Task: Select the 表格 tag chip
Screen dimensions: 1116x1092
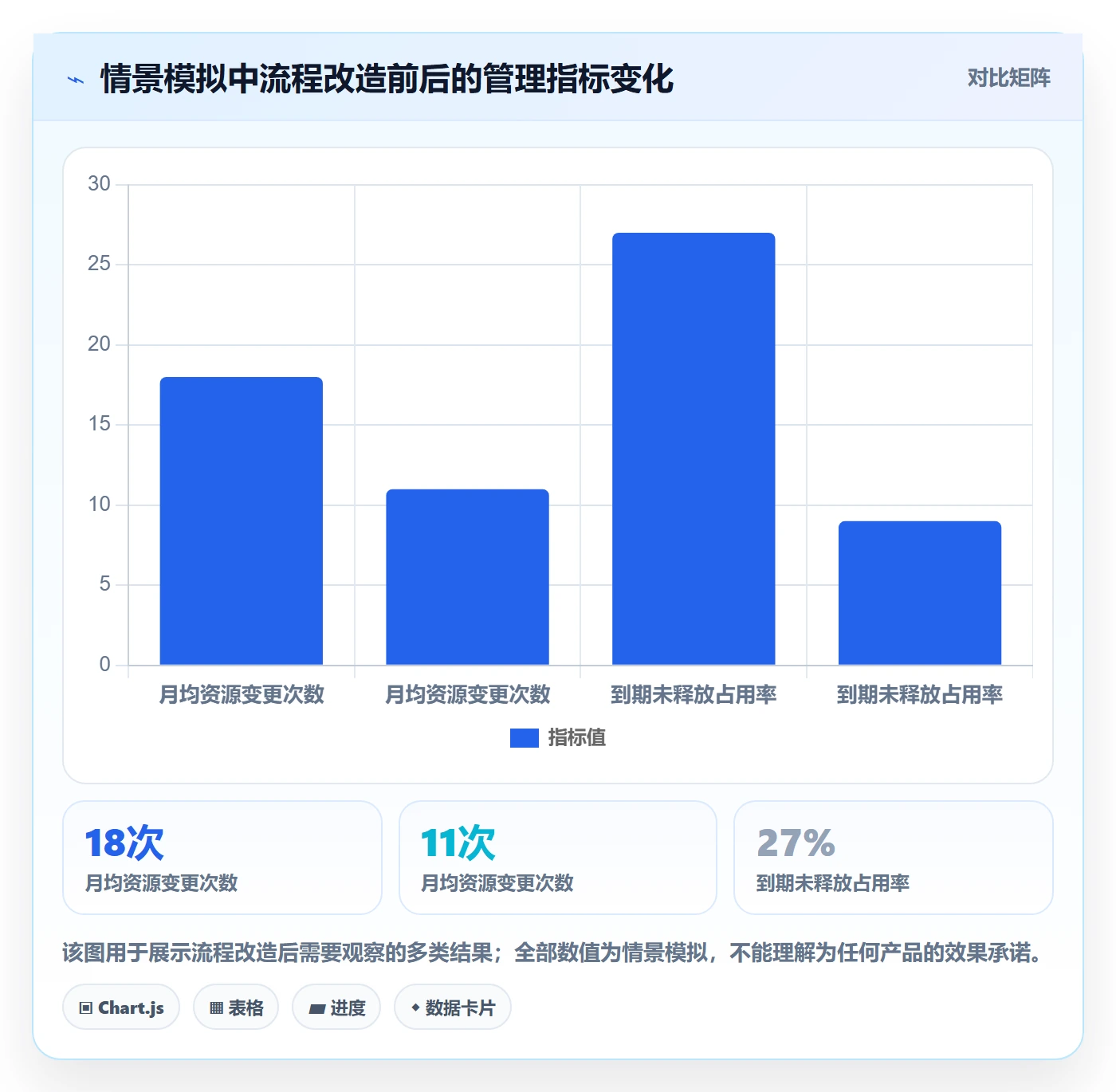Action: pyautogui.click(x=236, y=1008)
